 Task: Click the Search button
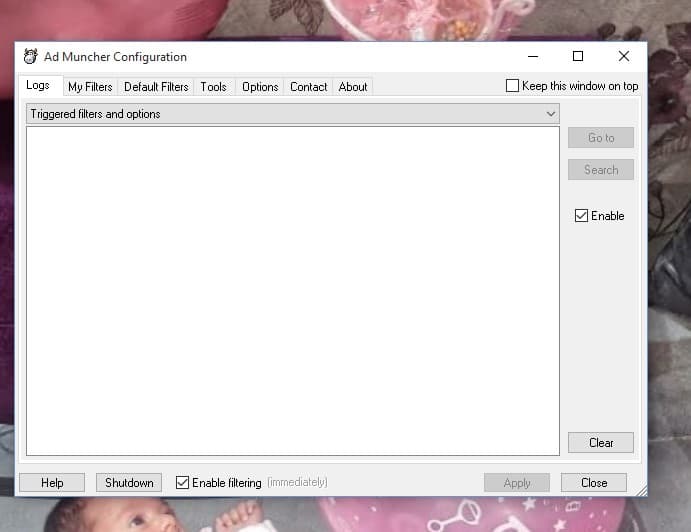pos(601,170)
